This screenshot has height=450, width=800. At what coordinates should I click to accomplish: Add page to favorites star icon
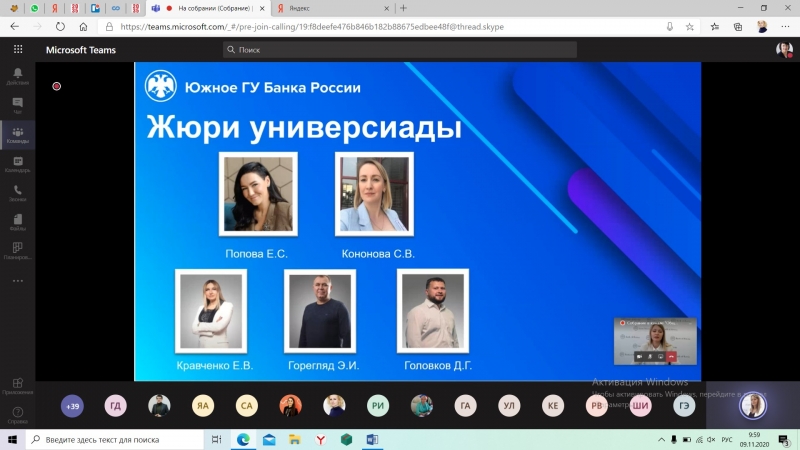pos(690,27)
